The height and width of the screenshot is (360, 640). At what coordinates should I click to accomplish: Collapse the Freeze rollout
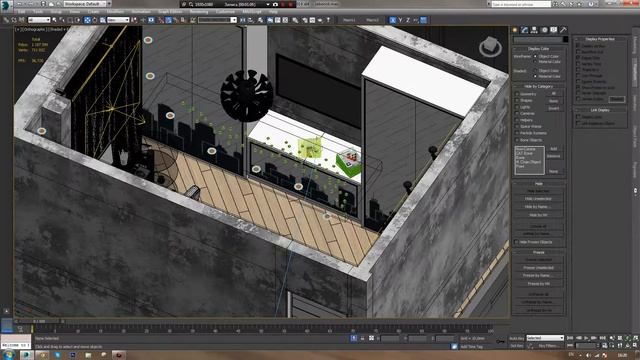coord(539,252)
